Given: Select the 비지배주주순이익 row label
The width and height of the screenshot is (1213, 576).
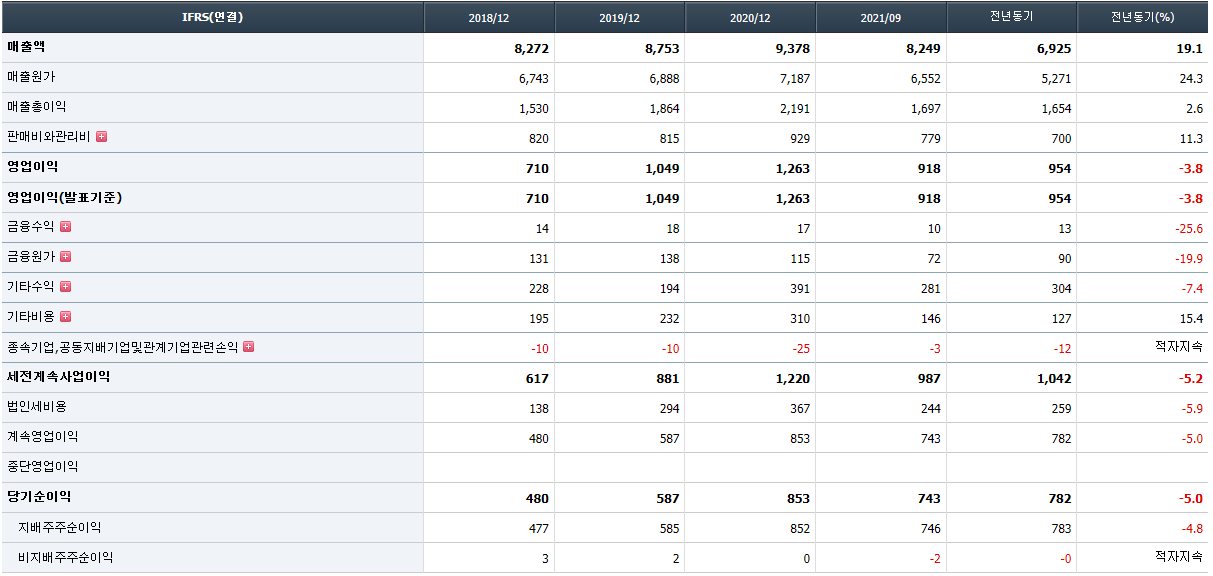Looking at the screenshot, I should click(66, 557).
